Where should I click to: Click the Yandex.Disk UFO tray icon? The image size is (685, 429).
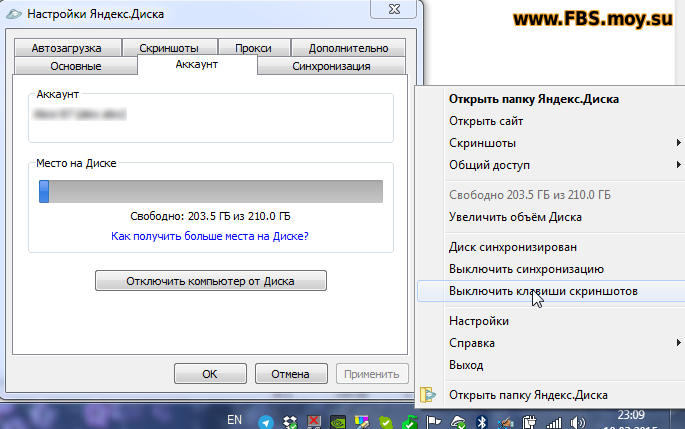(x=457, y=422)
